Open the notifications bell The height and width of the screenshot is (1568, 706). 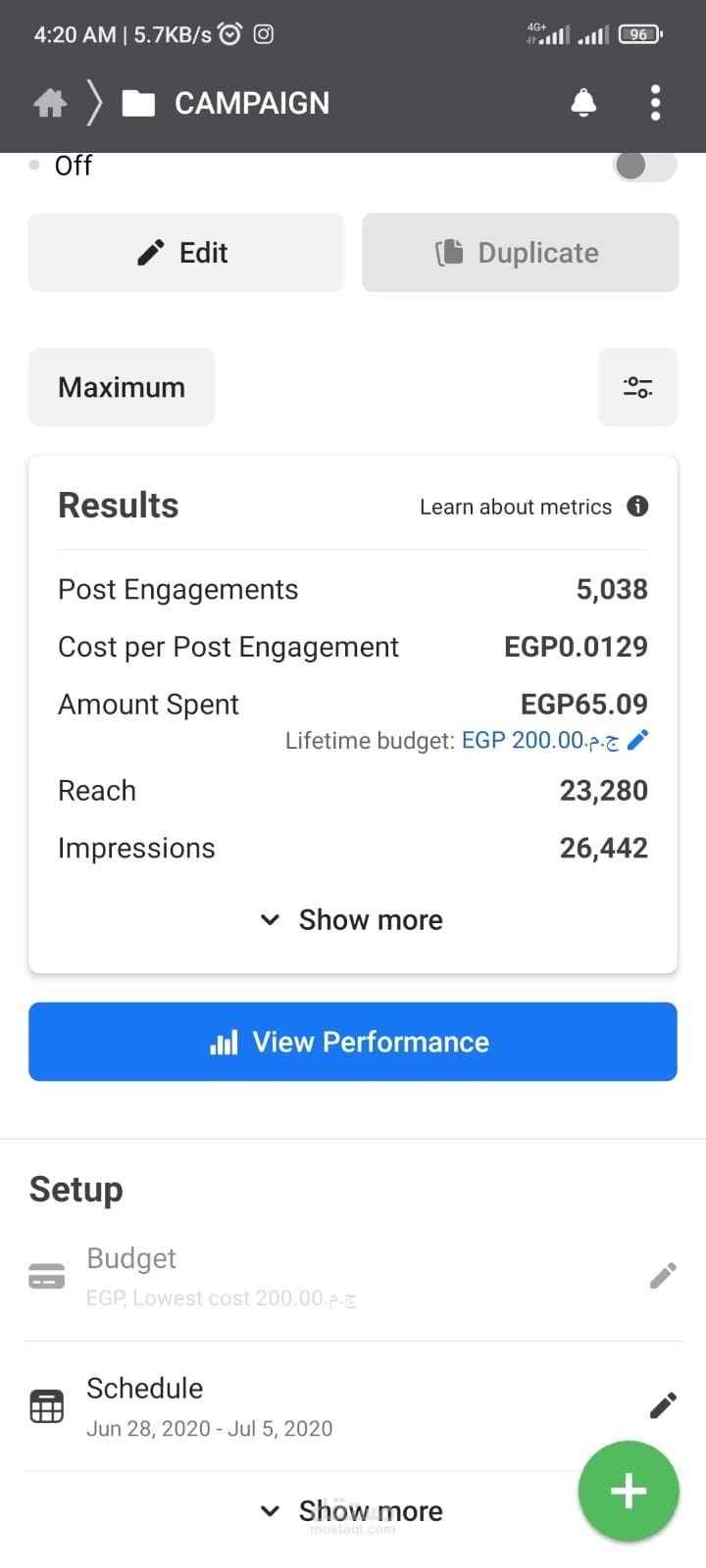[583, 103]
